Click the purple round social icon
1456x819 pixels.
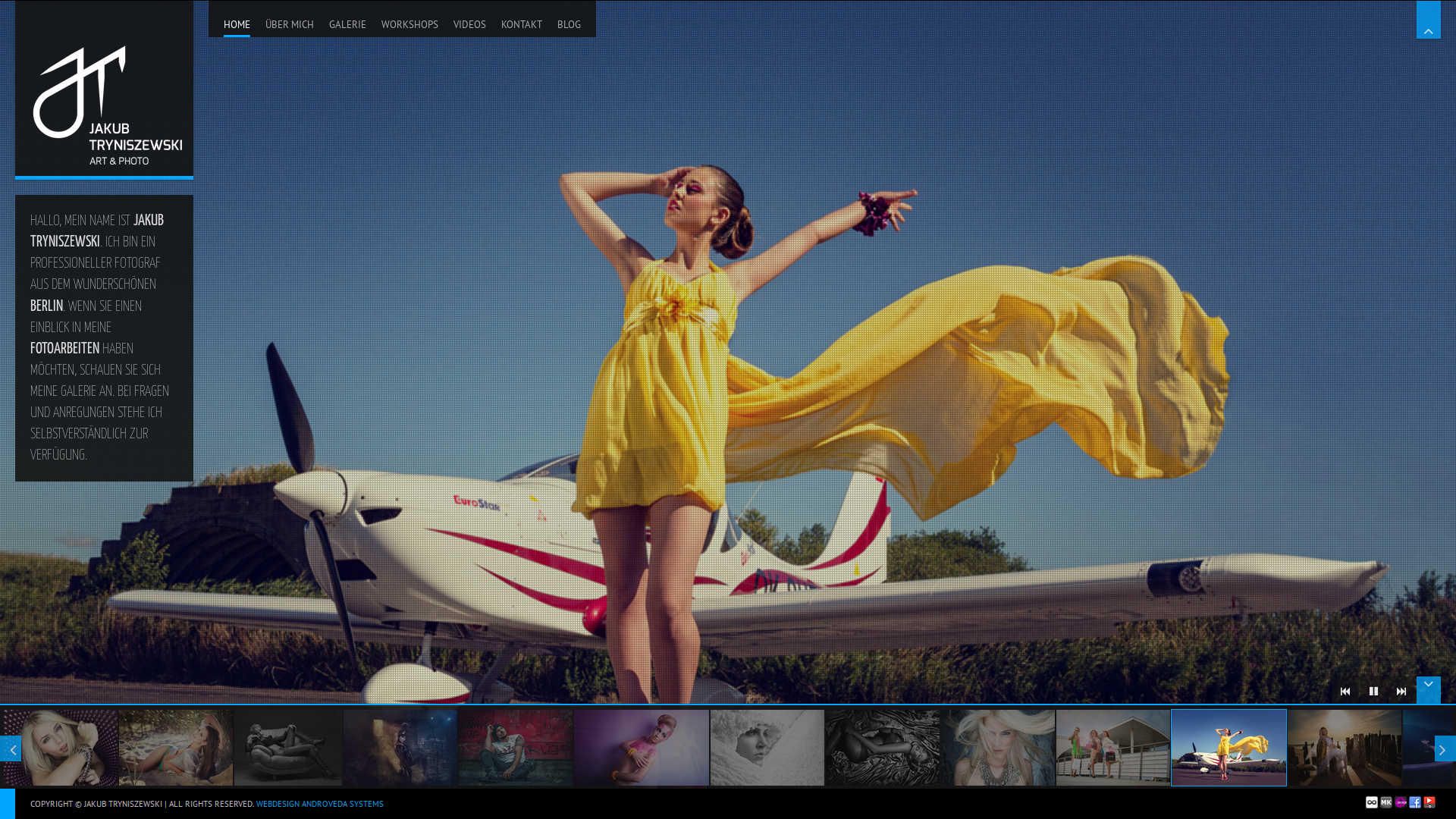[1401, 802]
